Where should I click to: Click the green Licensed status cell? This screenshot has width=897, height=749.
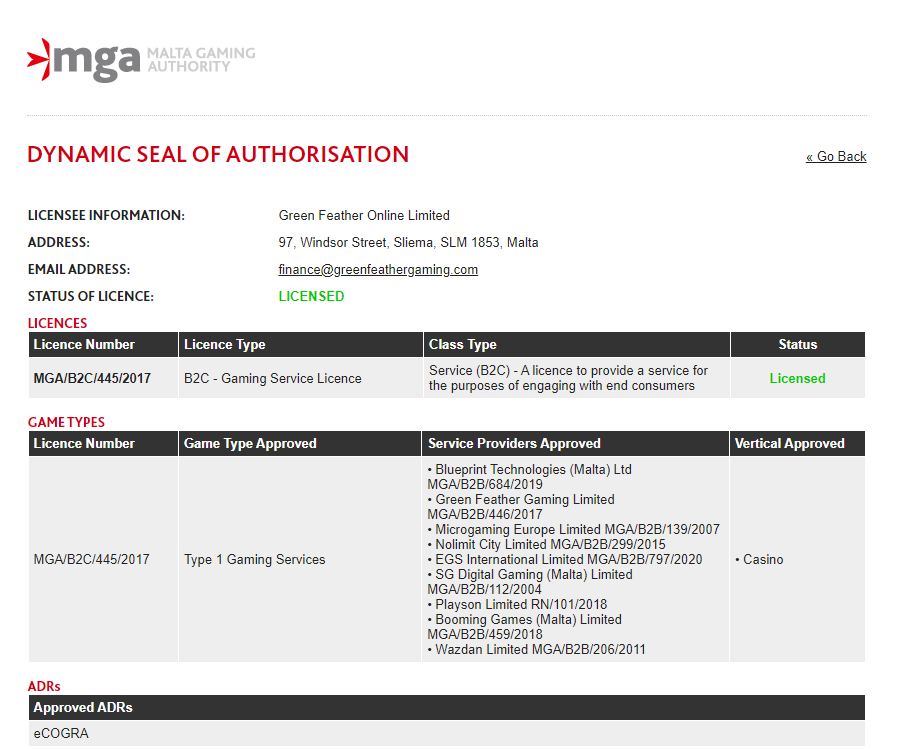coord(797,378)
